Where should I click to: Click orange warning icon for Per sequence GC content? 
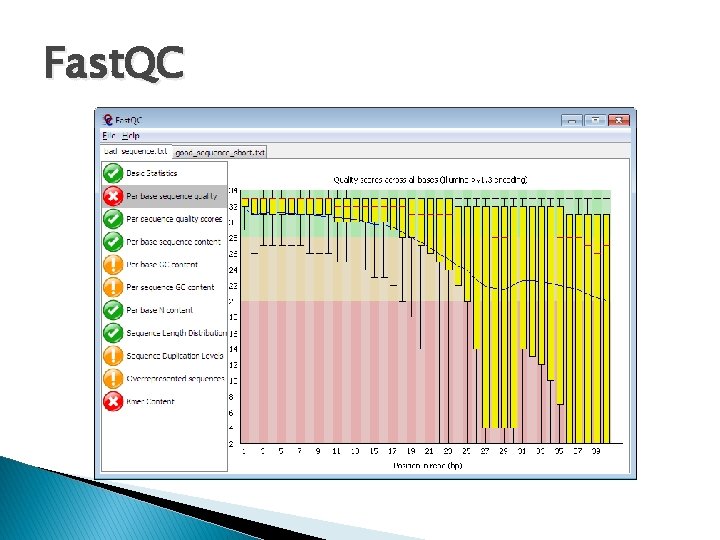tap(112, 287)
